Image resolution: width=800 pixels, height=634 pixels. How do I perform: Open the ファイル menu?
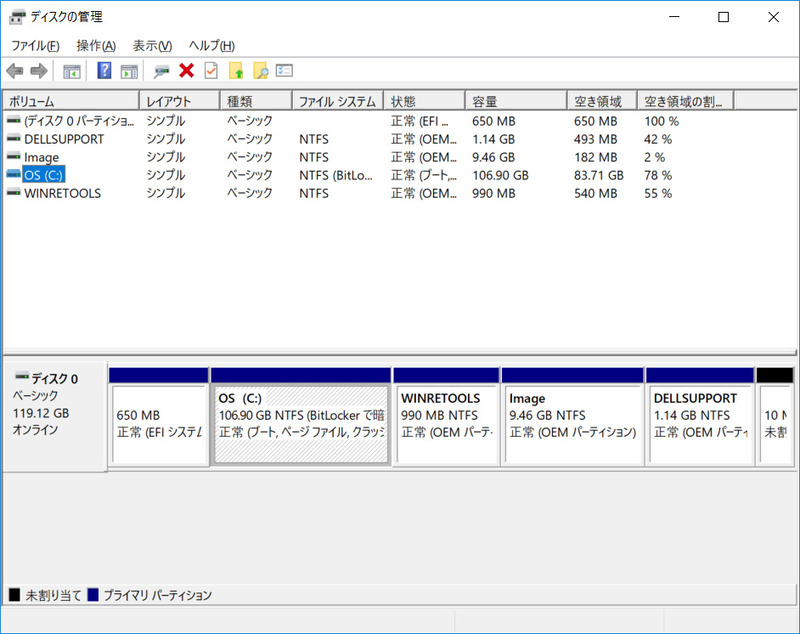33,46
